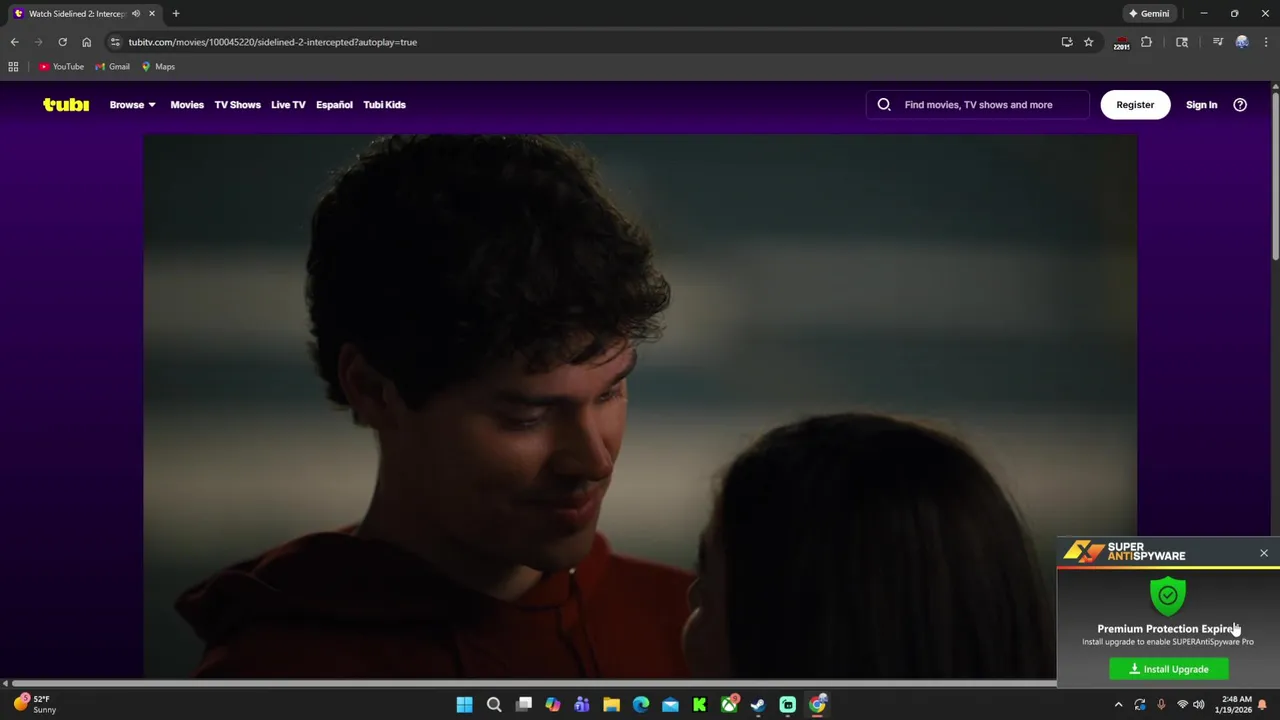
Task: Open the Mail app from taskbar
Action: [x=670, y=705]
